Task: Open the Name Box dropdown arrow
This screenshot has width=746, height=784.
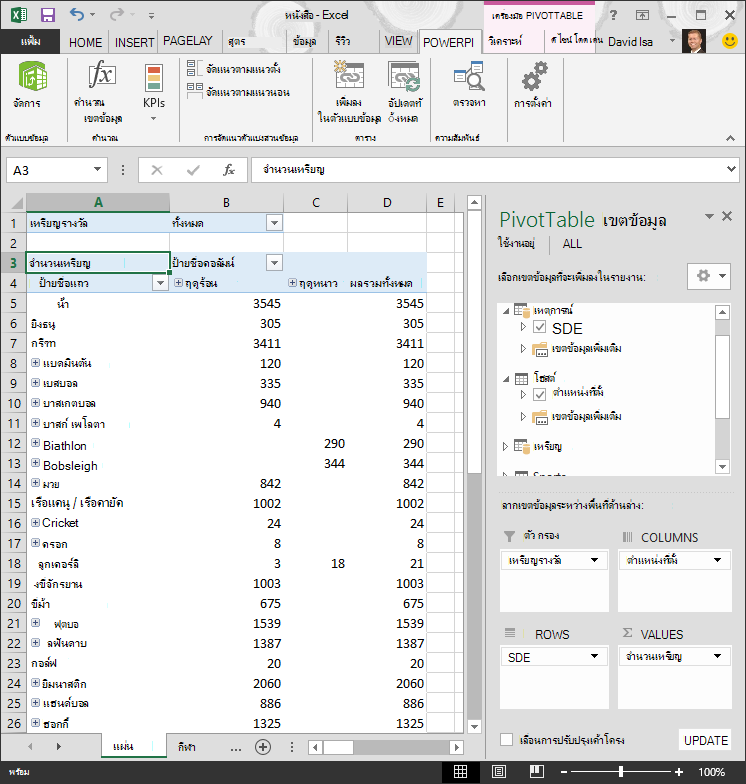Action: click(x=98, y=170)
